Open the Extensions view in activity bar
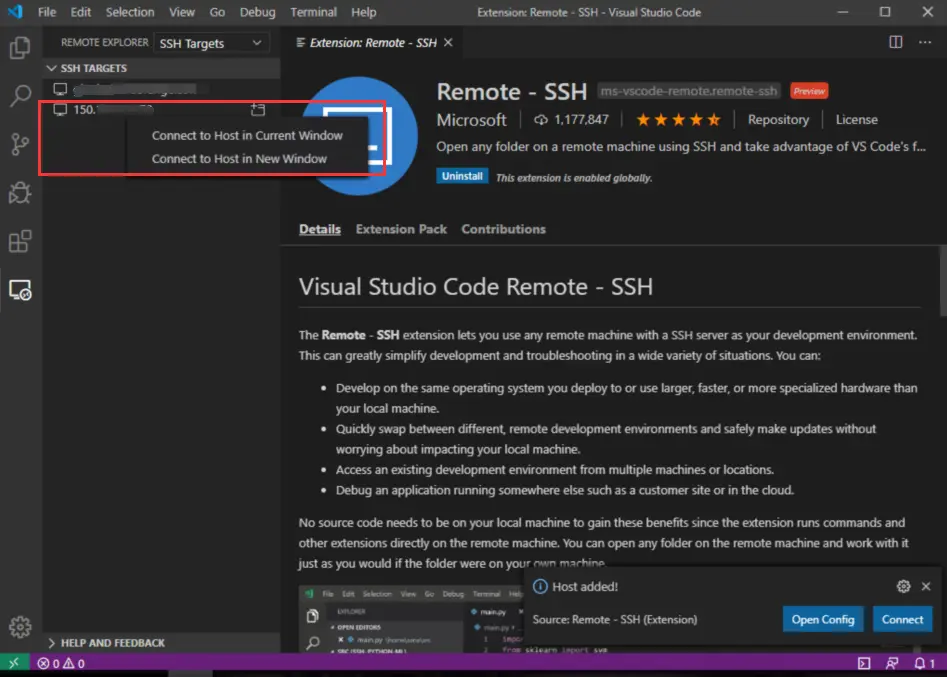The height and width of the screenshot is (677, 947). [x=20, y=241]
